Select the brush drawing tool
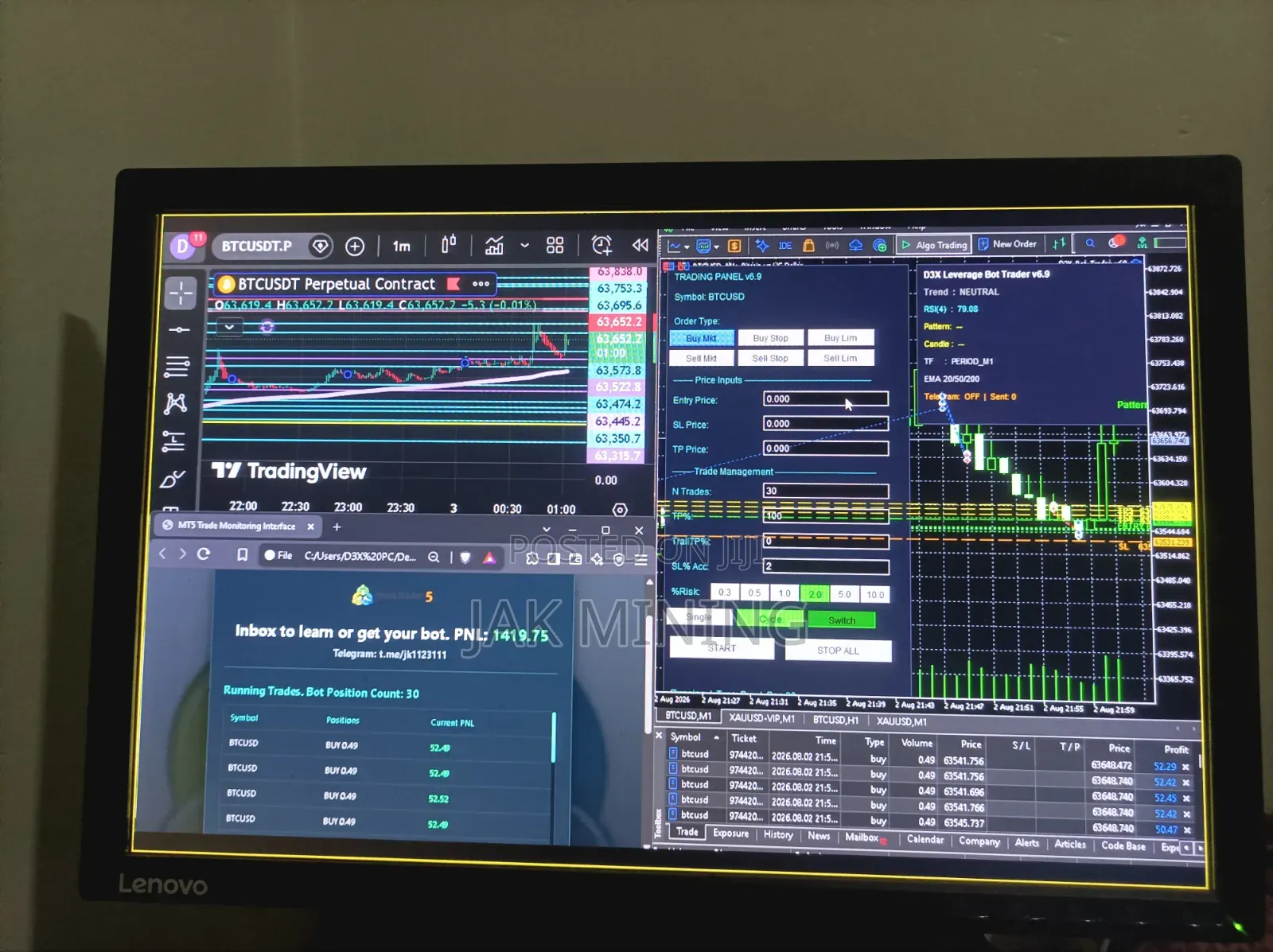Screen dimensions: 1273x952 tap(172, 479)
